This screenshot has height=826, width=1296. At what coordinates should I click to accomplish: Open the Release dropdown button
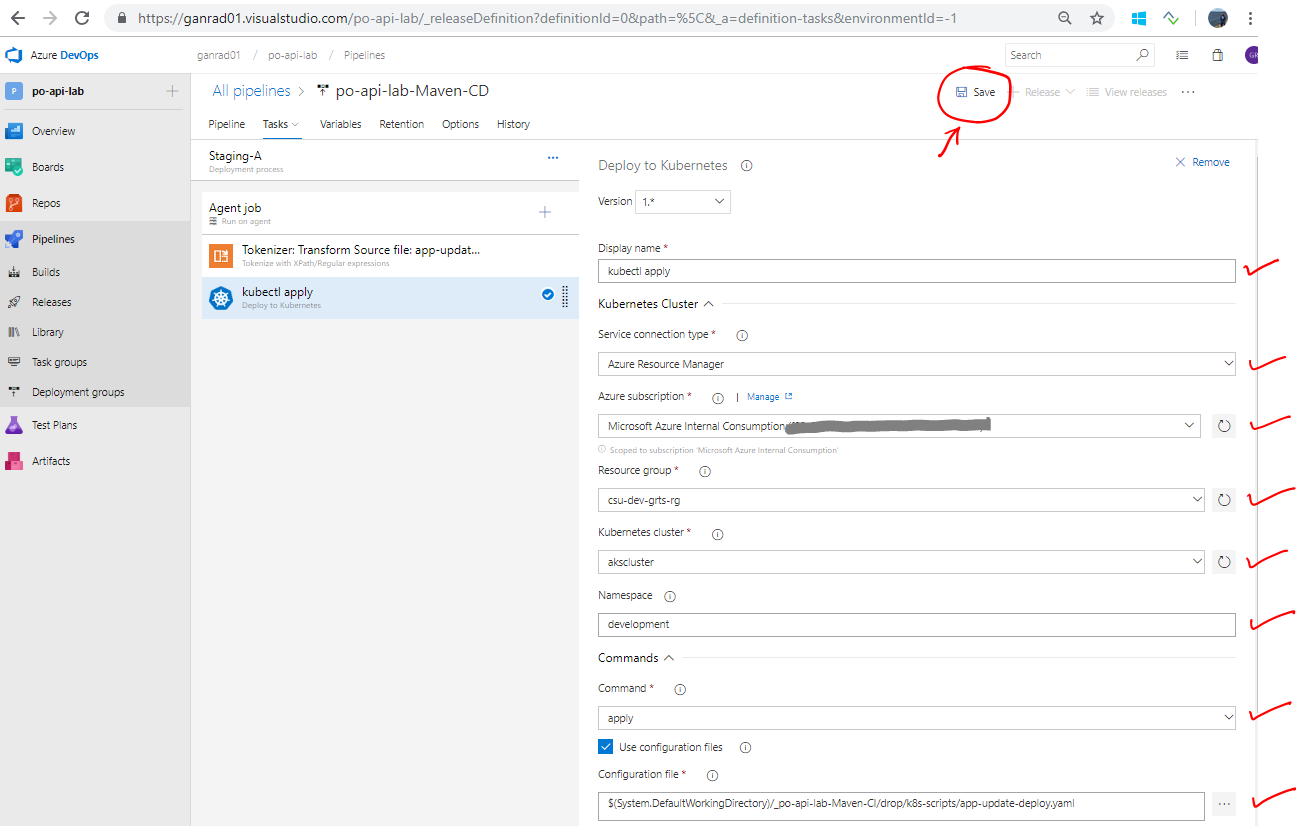point(1042,92)
